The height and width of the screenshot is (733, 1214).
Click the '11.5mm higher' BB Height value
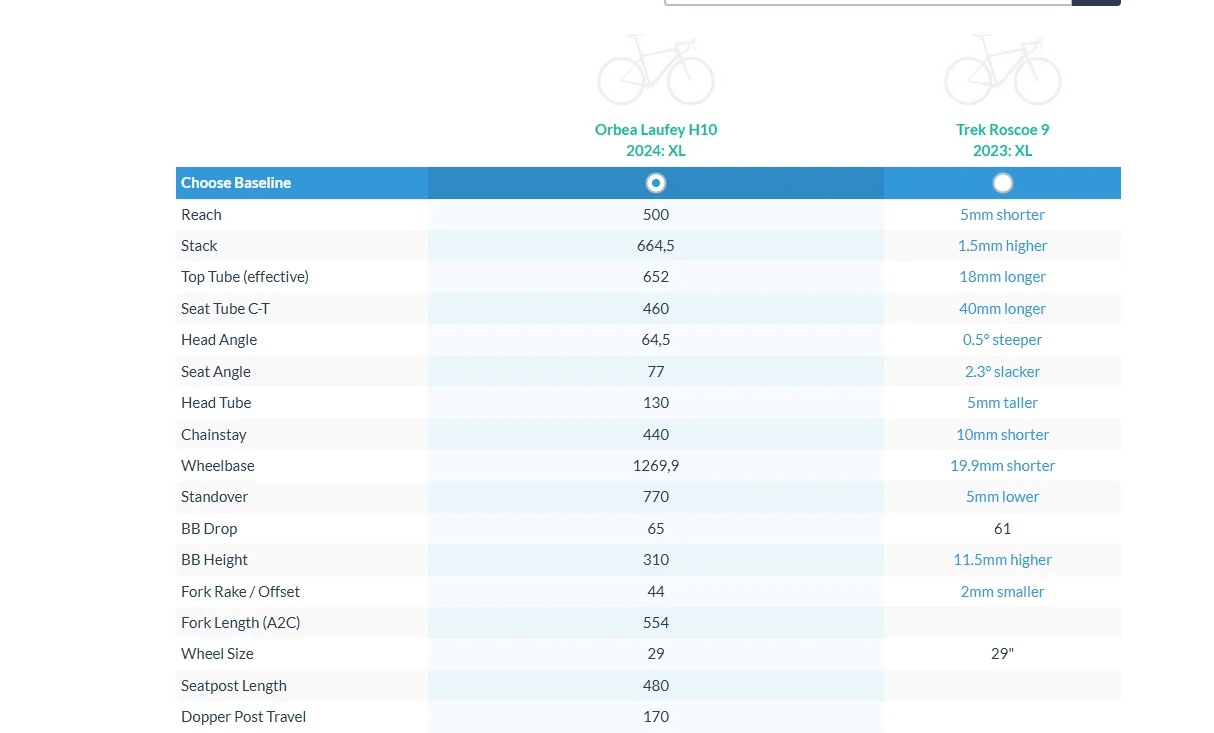[1002, 560]
